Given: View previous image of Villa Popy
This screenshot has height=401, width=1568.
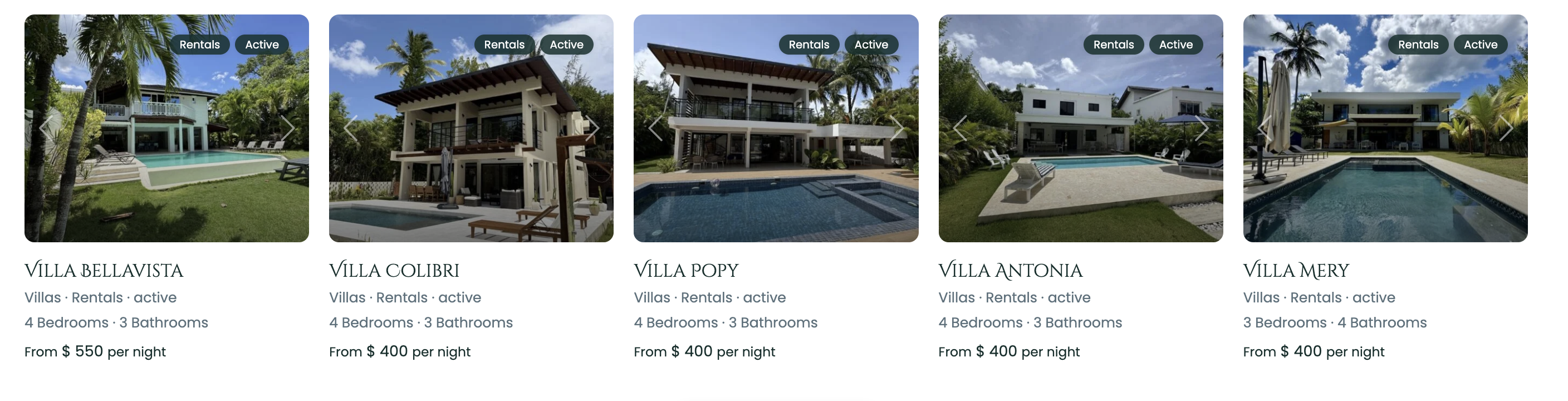Looking at the screenshot, I should tap(655, 128).
